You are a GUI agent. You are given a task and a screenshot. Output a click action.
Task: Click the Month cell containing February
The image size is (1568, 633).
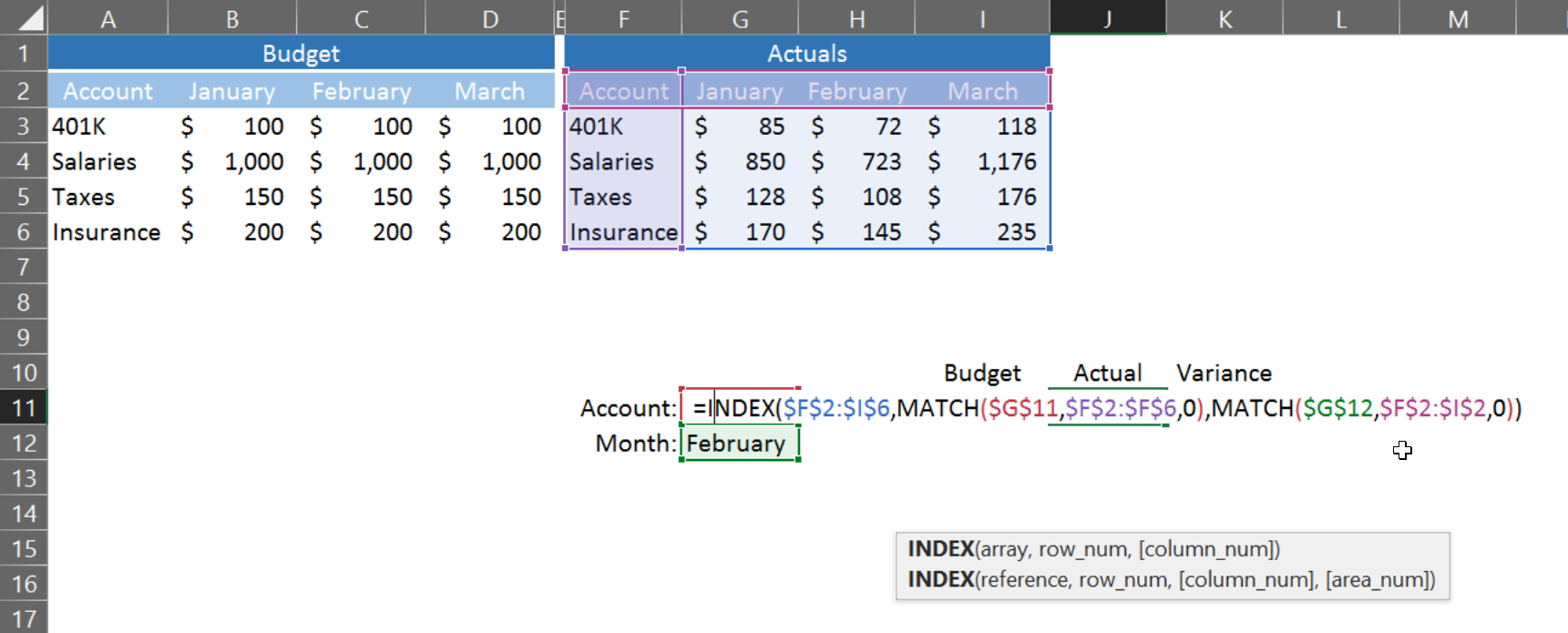pyautogui.click(x=739, y=444)
